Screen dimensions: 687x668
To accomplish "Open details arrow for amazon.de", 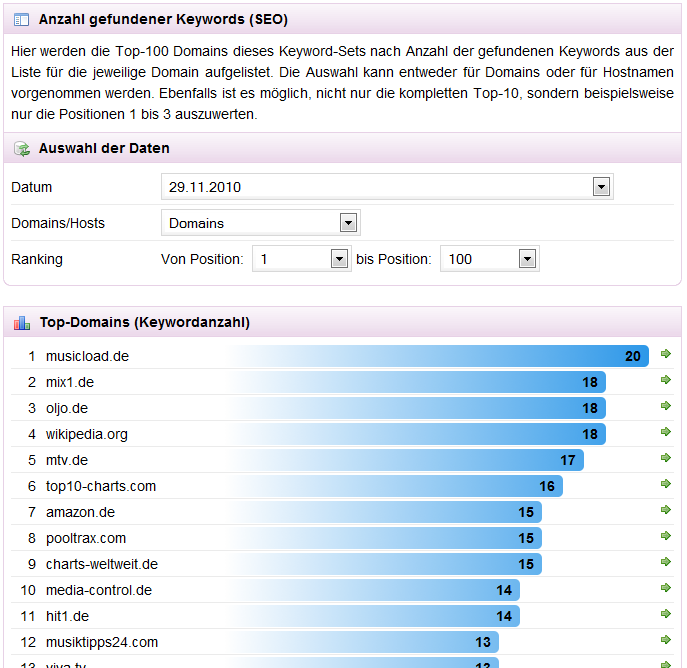I will click(666, 510).
